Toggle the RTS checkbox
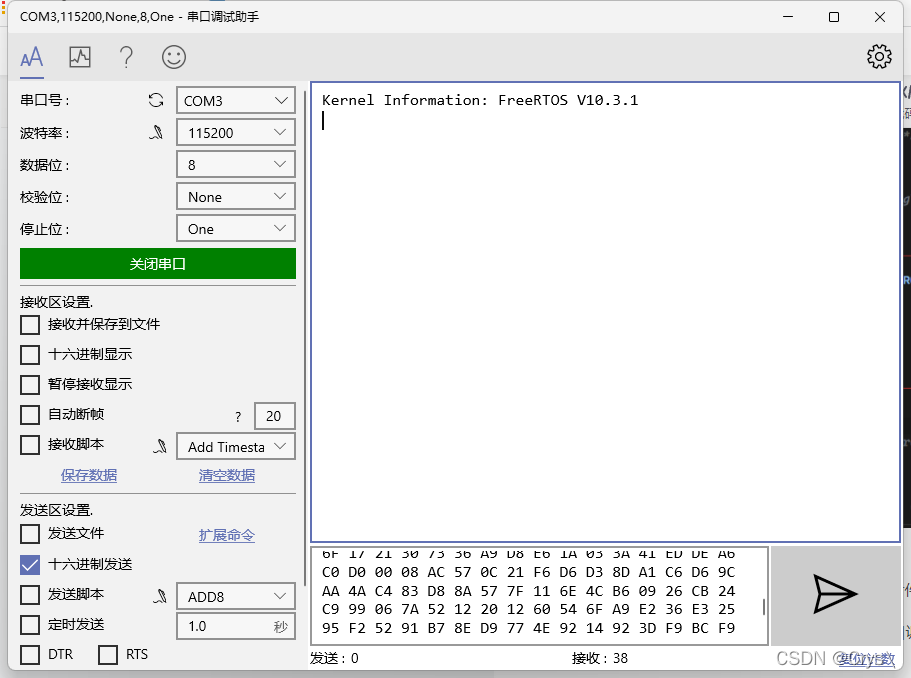The image size is (911, 678). click(x=107, y=655)
